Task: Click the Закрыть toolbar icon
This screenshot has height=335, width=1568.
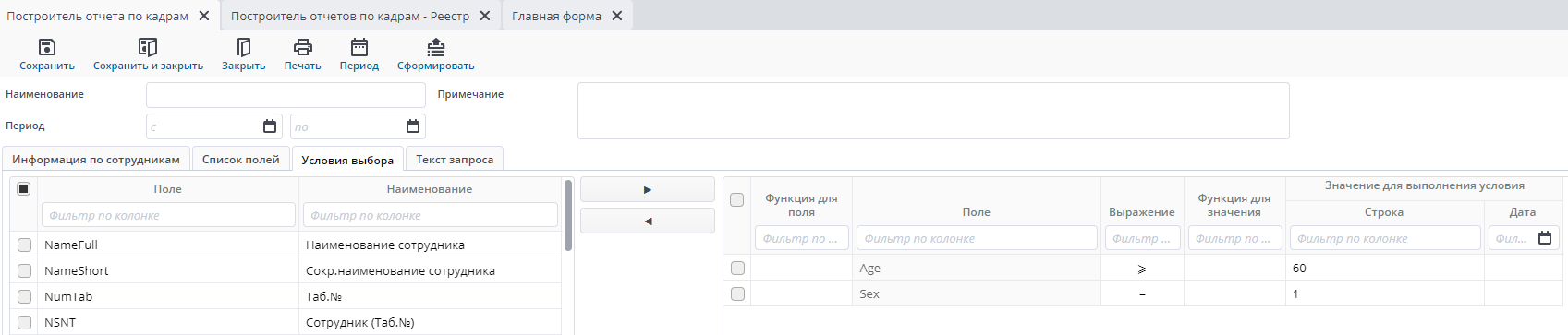Action: (x=244, y=47)
